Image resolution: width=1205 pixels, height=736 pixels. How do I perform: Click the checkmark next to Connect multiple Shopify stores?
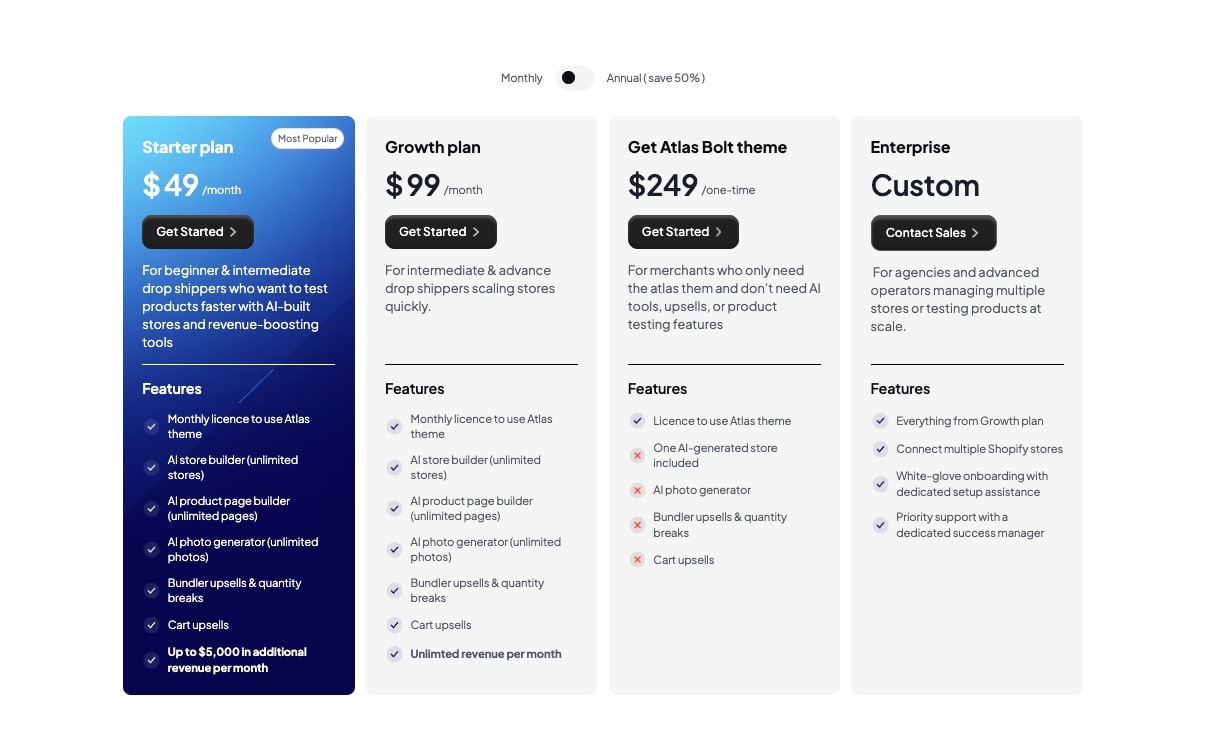tap(880, 449)
